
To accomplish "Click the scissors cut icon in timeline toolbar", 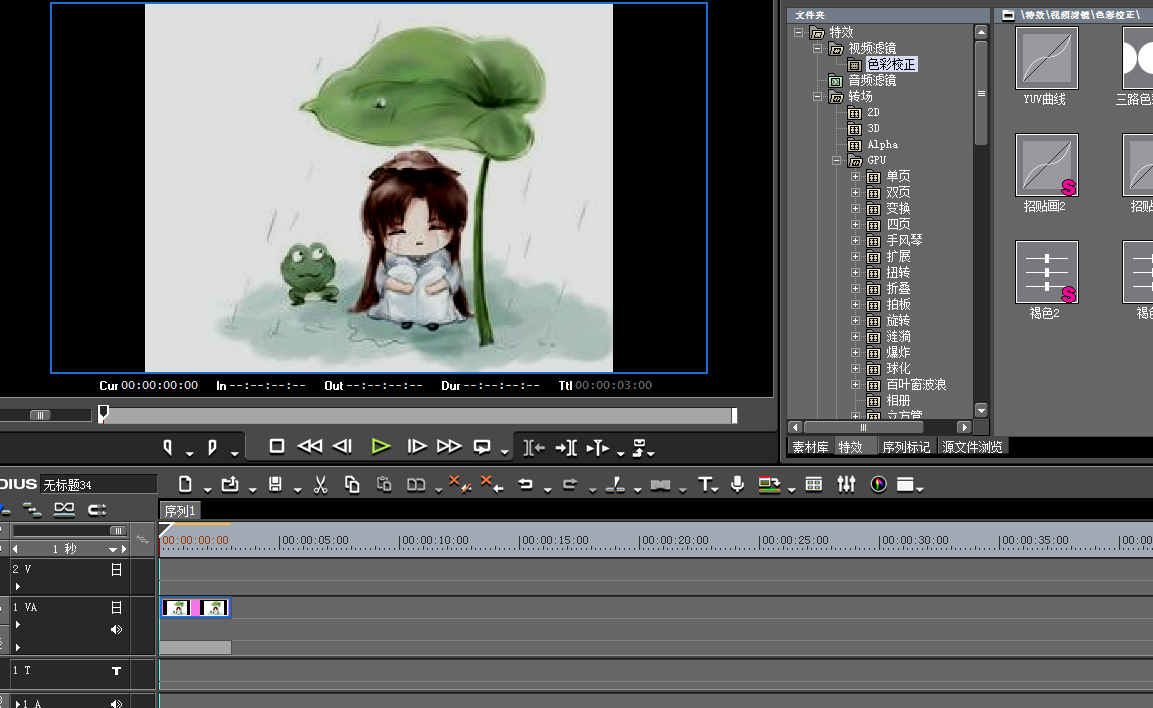I will pyautogui.click(x=320, y=485).
